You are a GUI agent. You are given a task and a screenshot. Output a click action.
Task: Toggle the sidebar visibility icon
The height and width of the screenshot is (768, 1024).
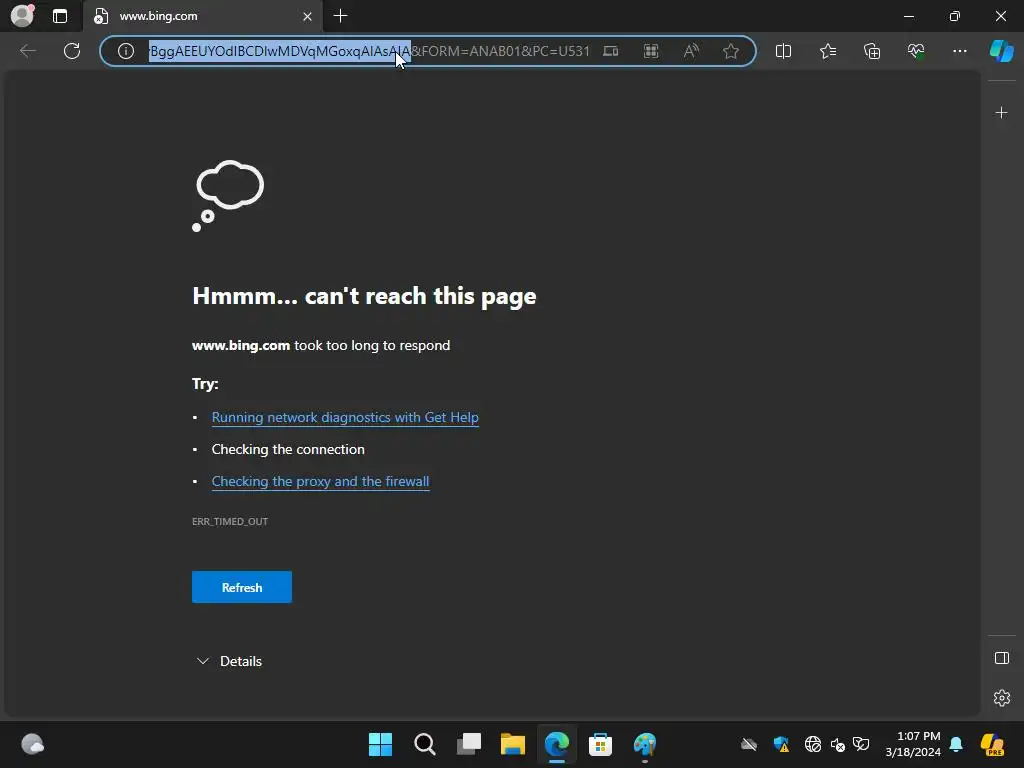pyautogui.click(x=1002, y=658)
